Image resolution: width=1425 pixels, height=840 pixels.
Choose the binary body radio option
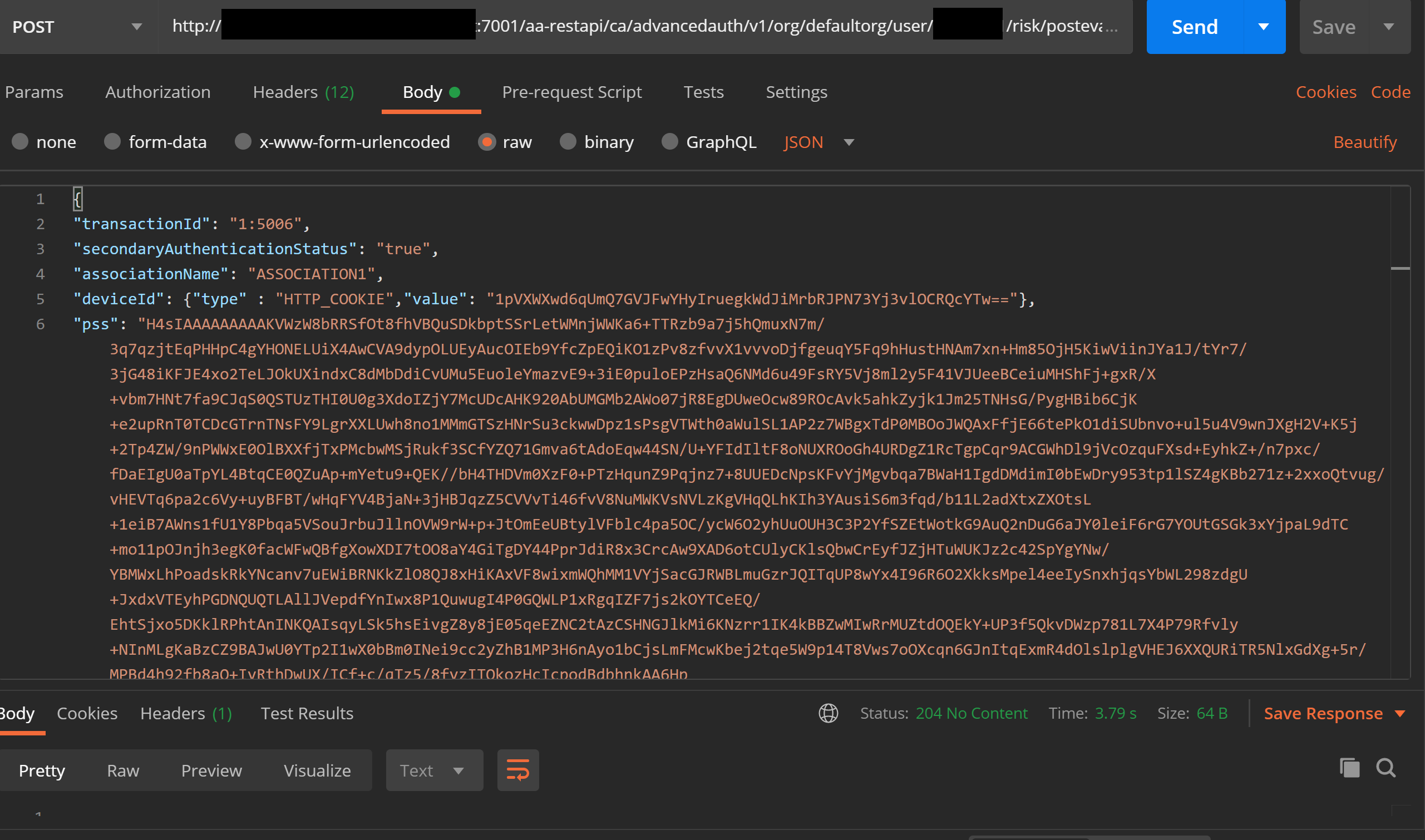pyautogui.click(x=568, y=141)
